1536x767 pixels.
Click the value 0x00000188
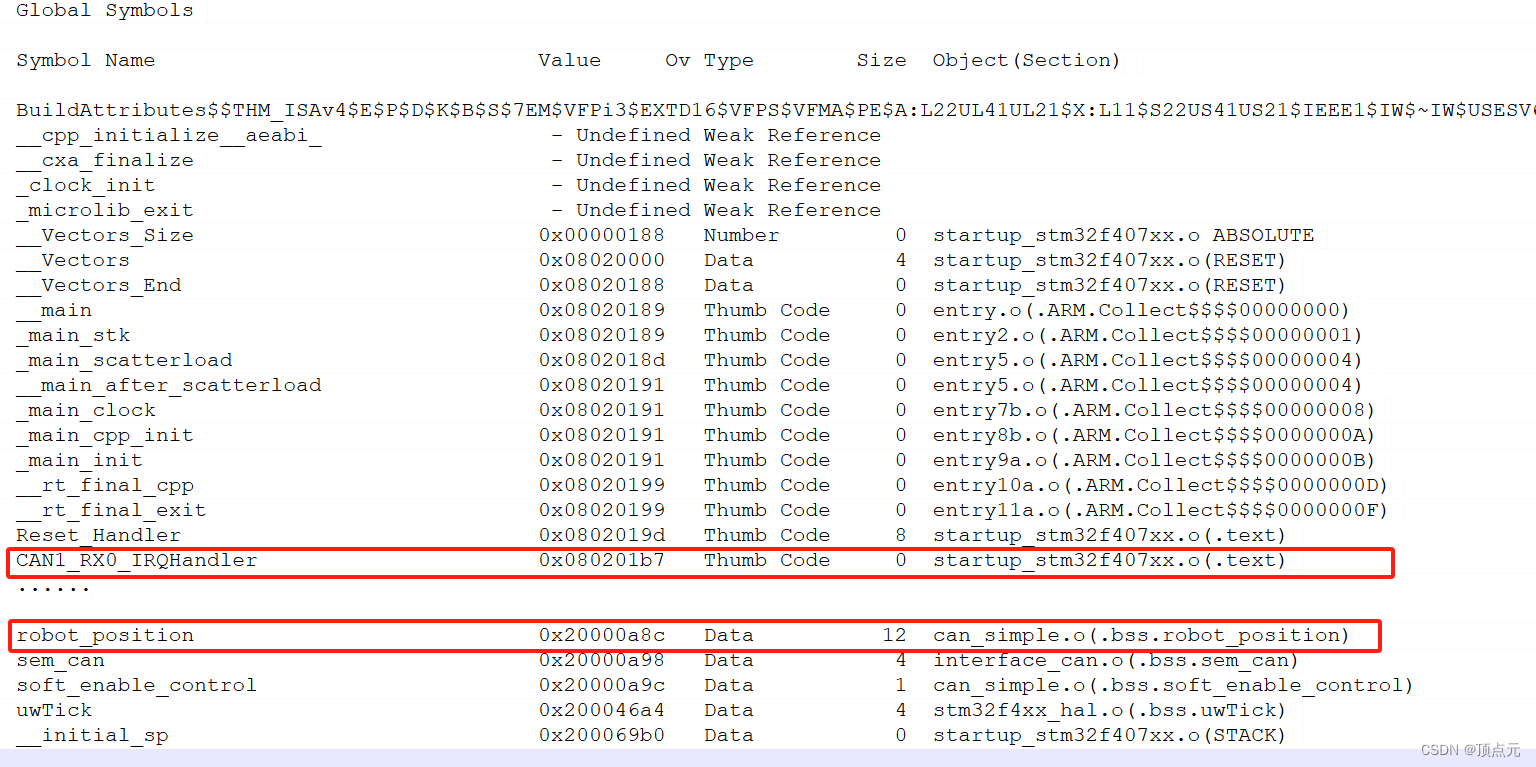click(602, 235)
